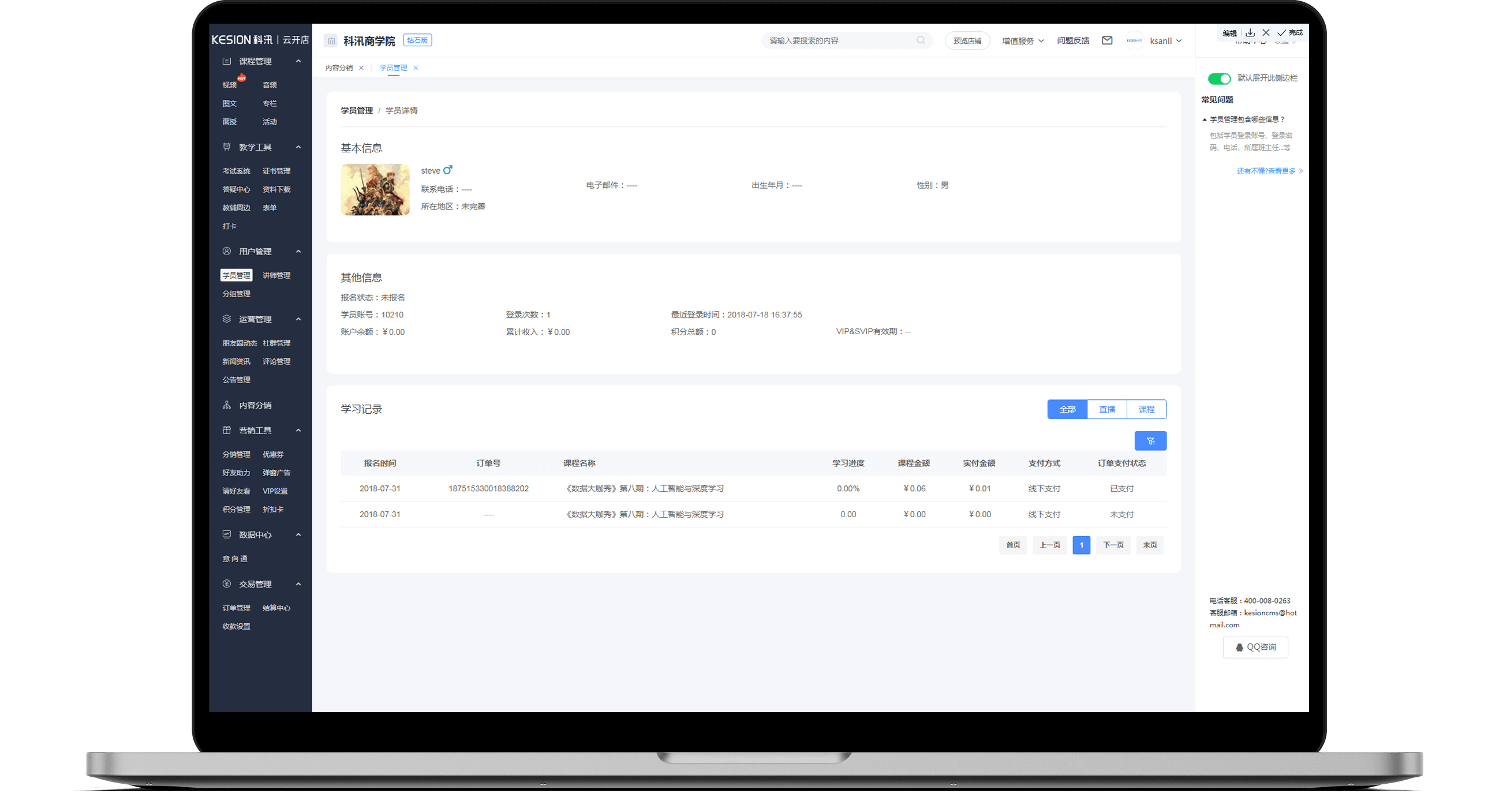Click the QQ咨询 button
The width and height of the screenshot is (1503, 812).
(1255, 647)
